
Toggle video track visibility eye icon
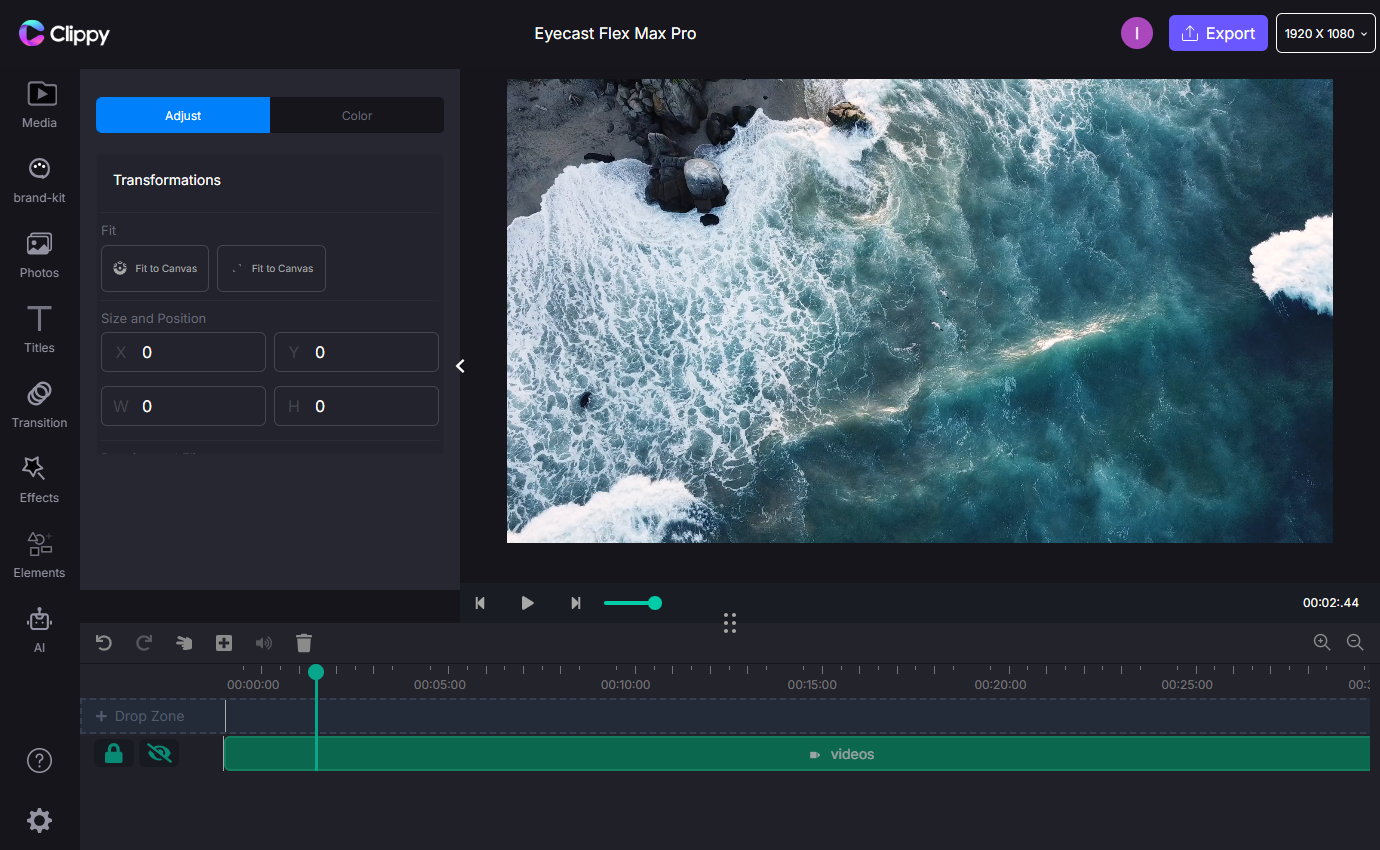click(159, 754)
